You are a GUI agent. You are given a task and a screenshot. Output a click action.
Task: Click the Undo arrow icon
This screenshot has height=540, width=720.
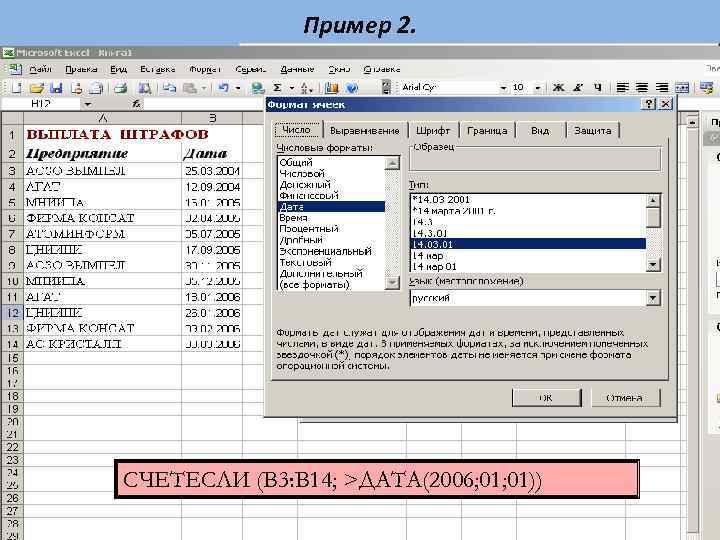click(x=224, y=87)
